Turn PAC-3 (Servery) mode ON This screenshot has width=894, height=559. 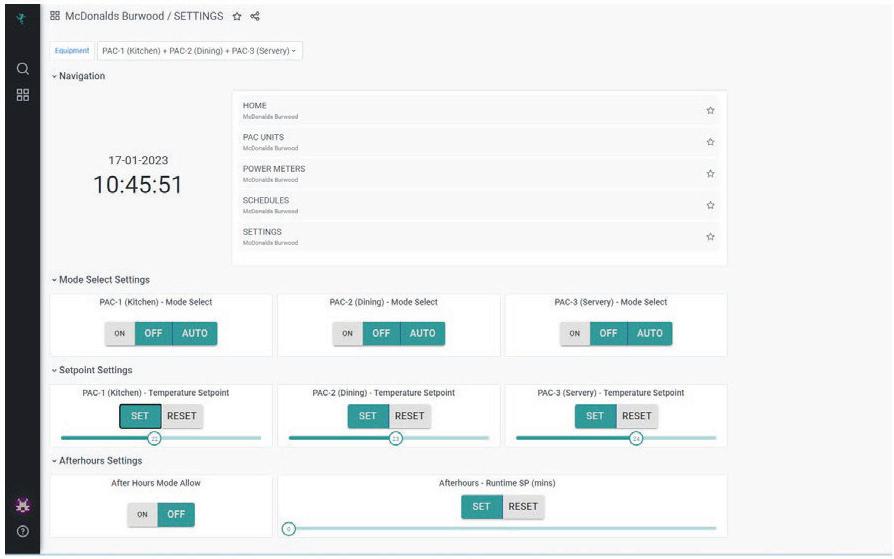point(575,334)
